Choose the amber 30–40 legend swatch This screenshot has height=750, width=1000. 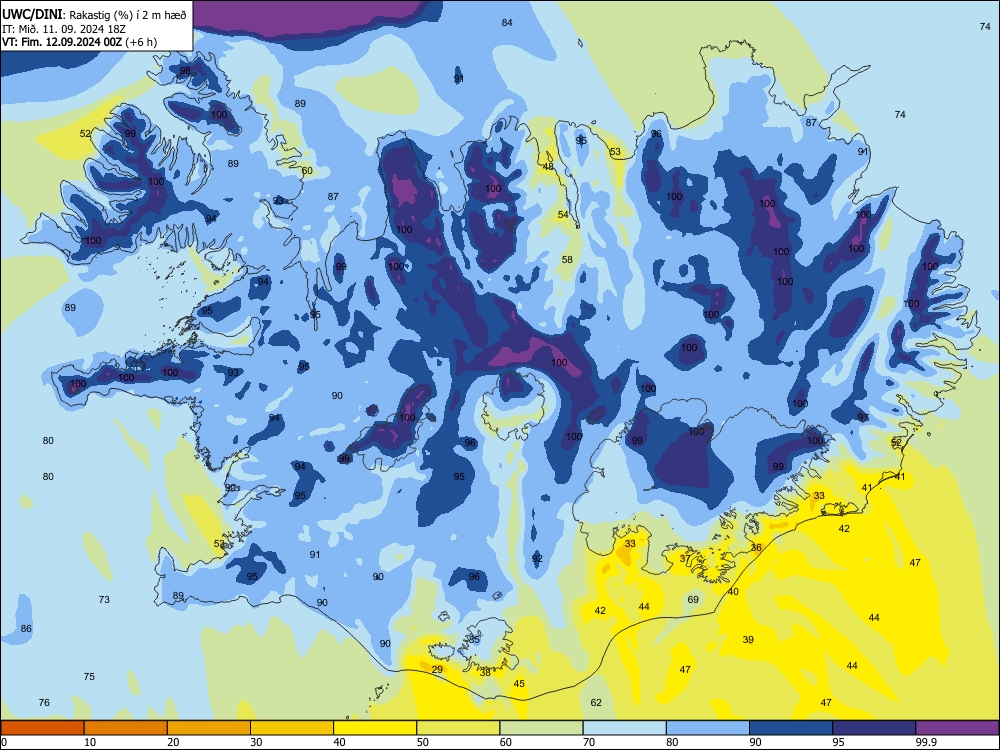click(x=292, y=728)
